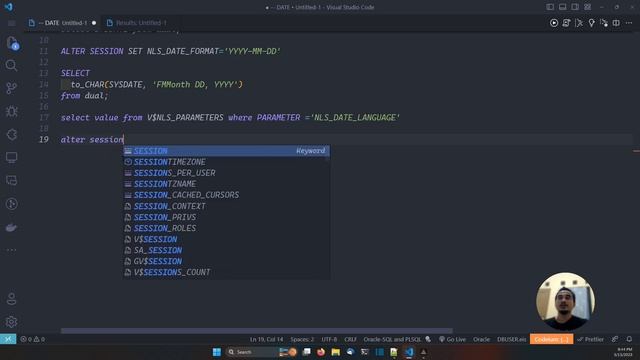640x360 pixels.
Task: Pick SESSION_CACHED_CURSORS suggestion
Action: click(x=227, y=195)
